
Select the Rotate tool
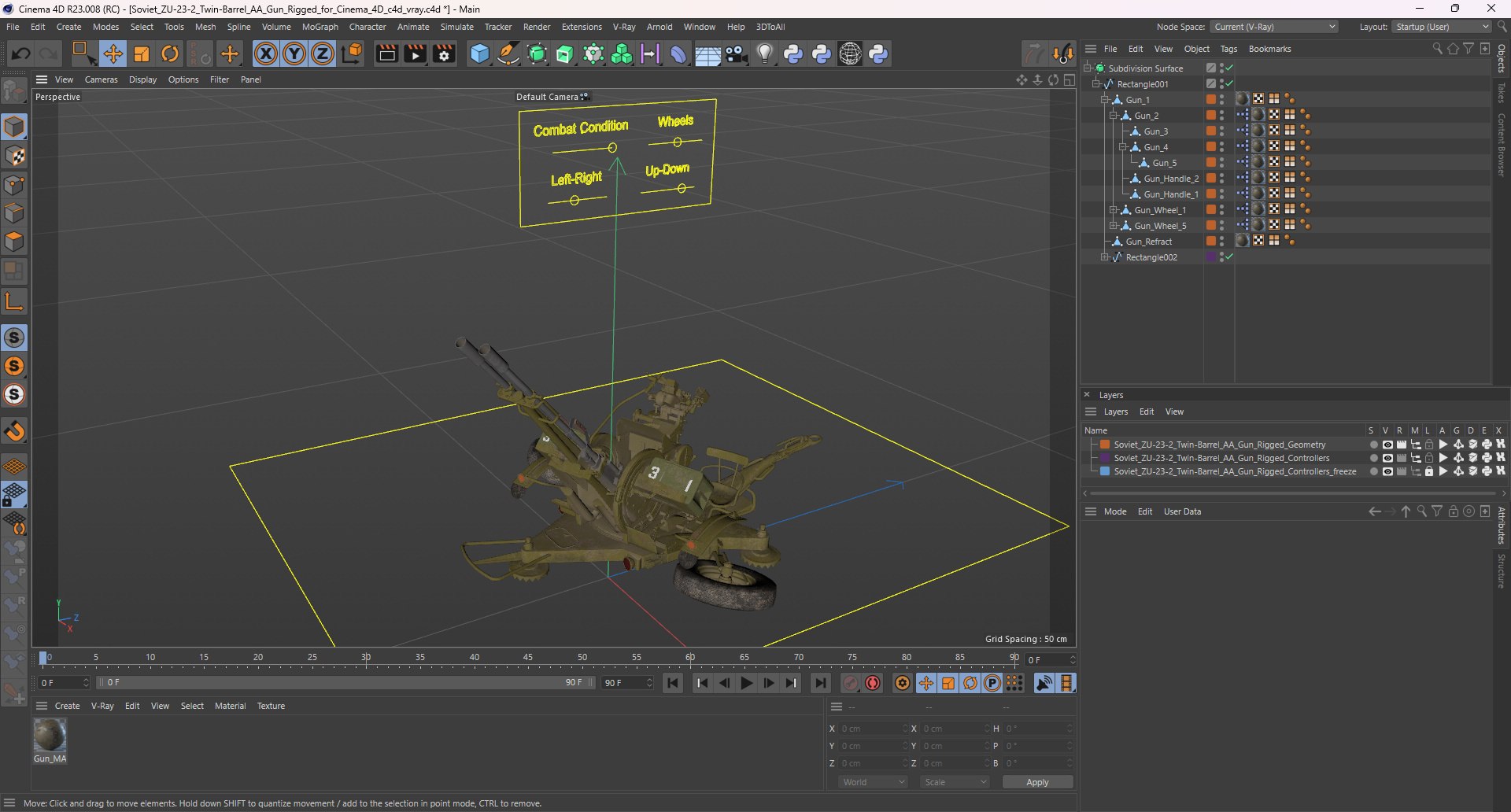click(x=170, y=54)
